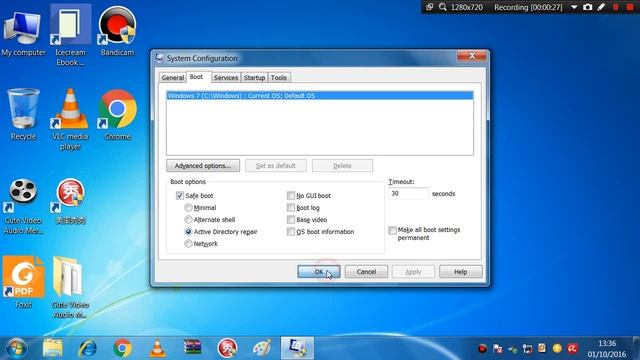This screenshot has width=640, height=360.
Task: Enable Base video checkbox
Action: coord(291,220)
